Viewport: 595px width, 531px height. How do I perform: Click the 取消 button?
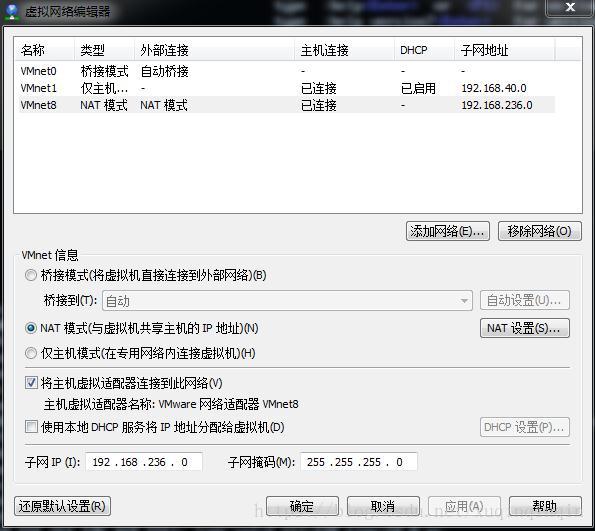tap(383, 506)
